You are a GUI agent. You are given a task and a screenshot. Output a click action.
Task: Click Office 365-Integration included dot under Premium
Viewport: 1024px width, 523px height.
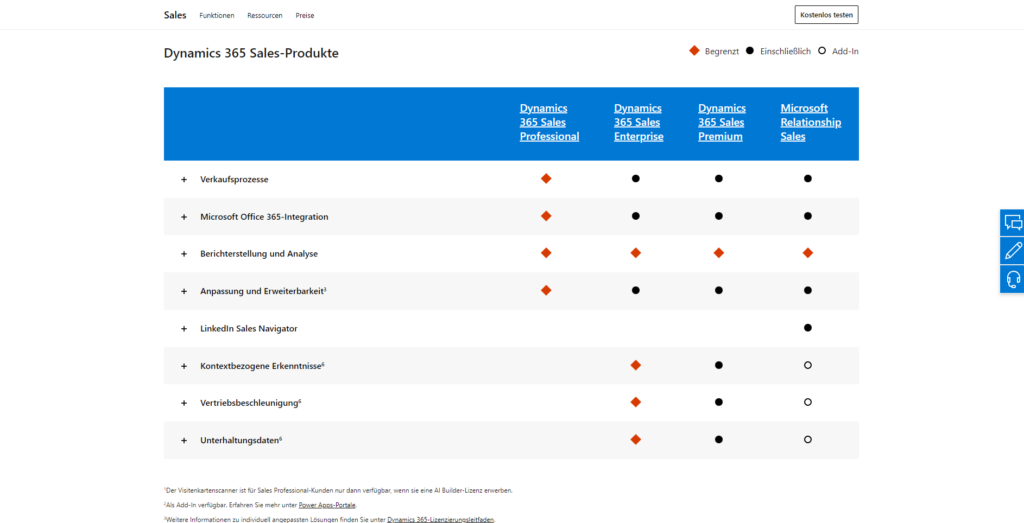coord(718,216)
